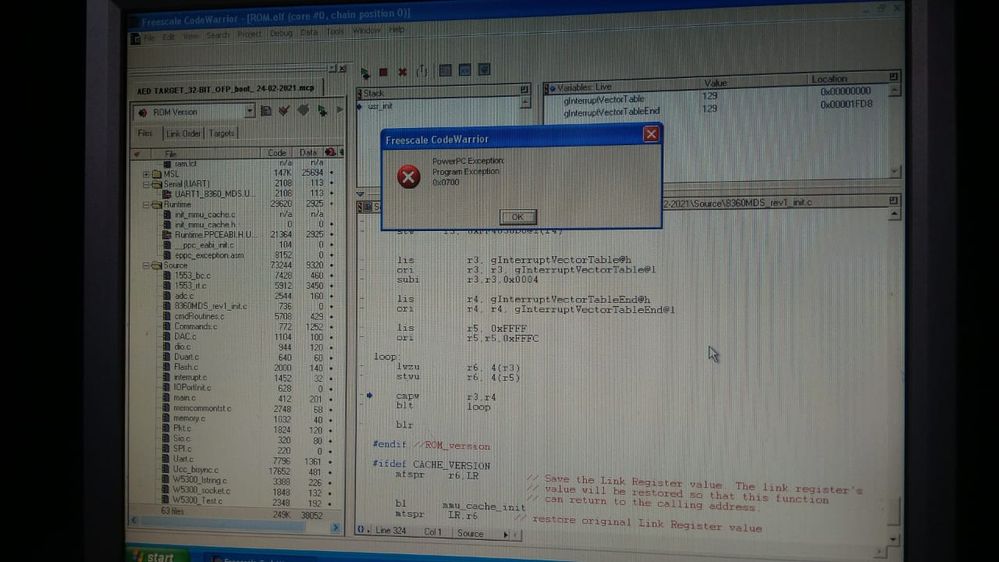The width and height of the screenshot is (999, 562).
Task: Close the PowerPC Exception error dialog
Action: click(x=650, y=134)
